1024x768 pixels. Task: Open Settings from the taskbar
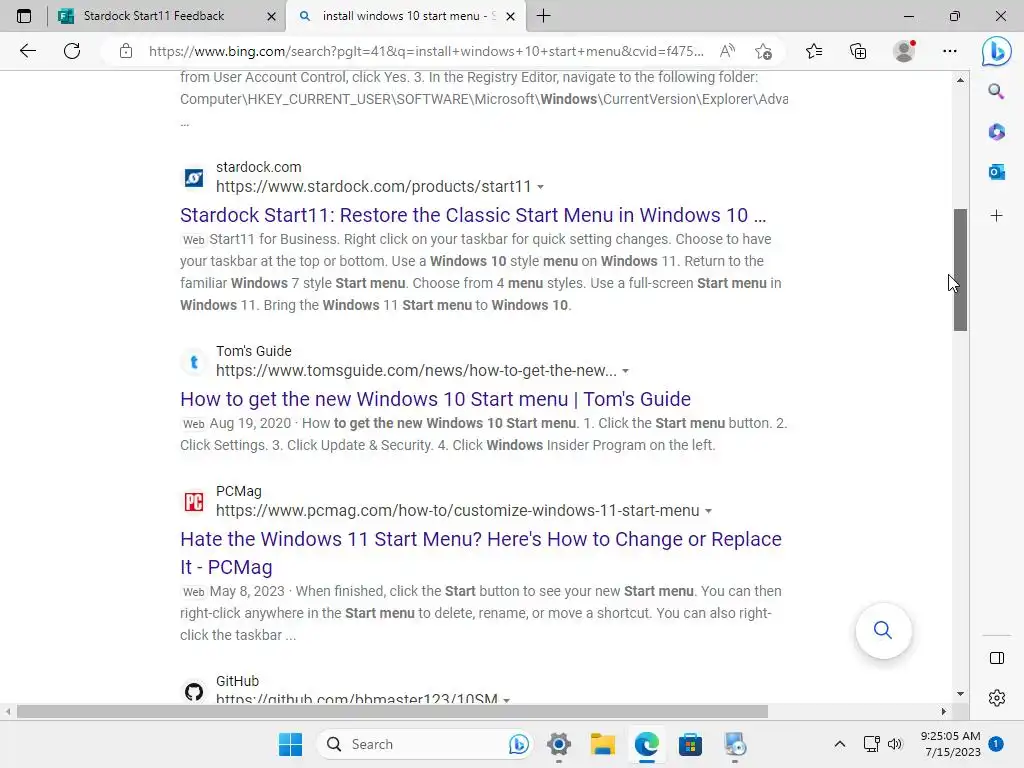point(559,744)
